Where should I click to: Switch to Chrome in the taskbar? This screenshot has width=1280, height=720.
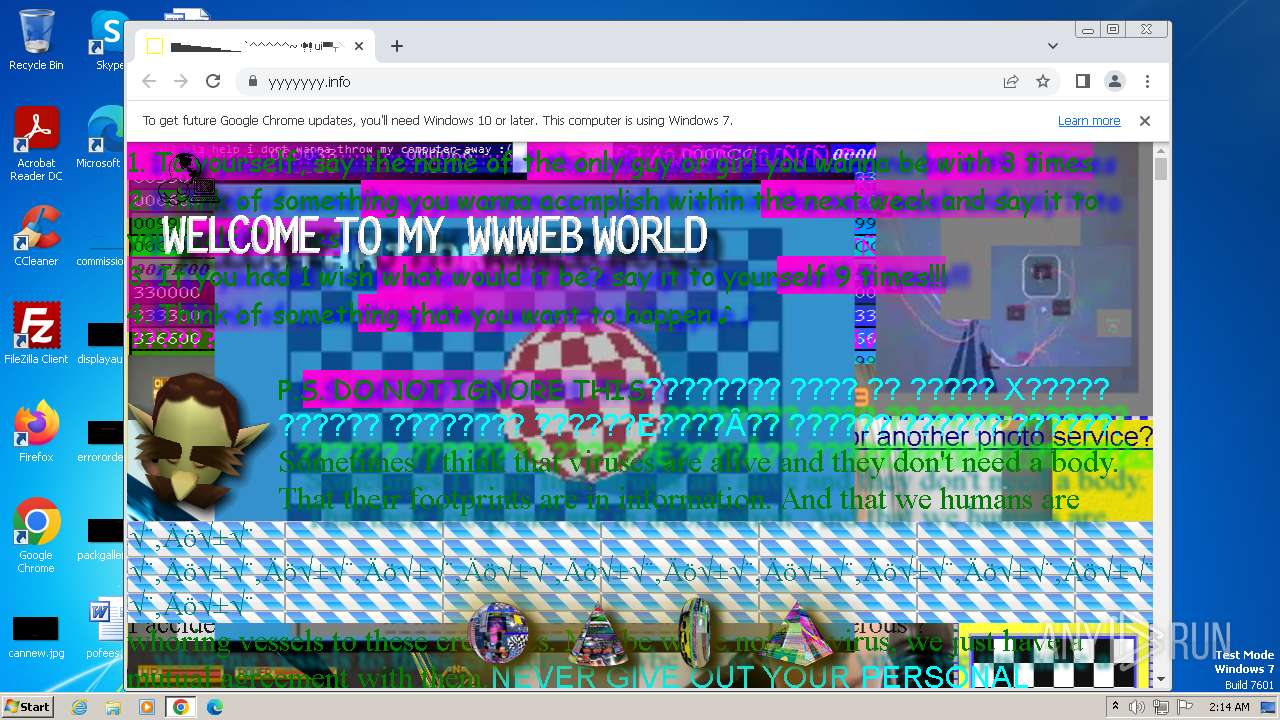coord(180,707)
